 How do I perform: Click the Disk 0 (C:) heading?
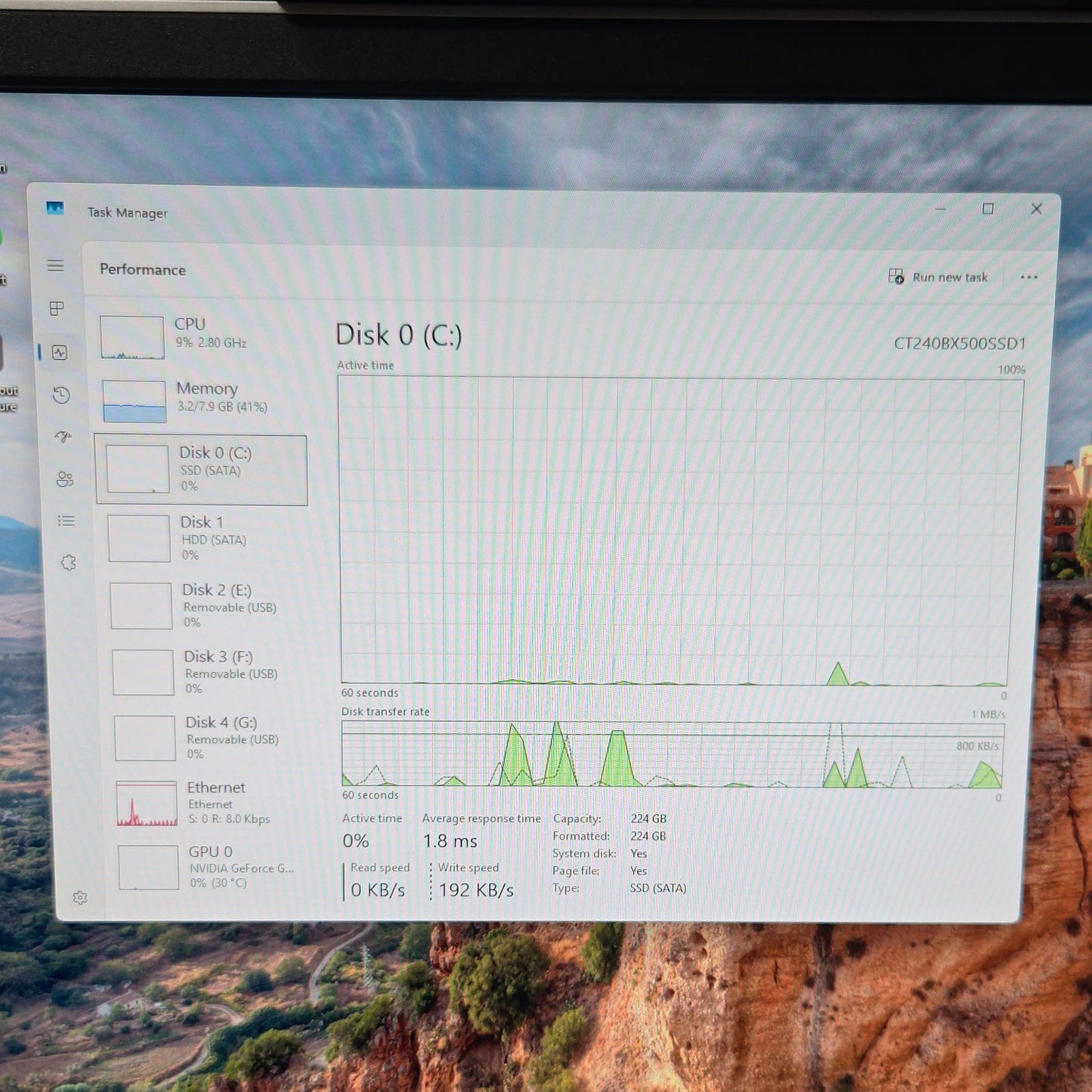[398, 335]
